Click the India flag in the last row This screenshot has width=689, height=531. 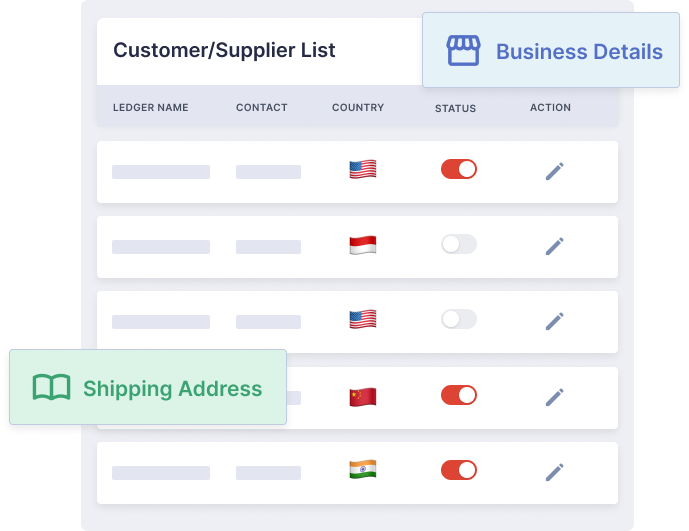[363, 469]
